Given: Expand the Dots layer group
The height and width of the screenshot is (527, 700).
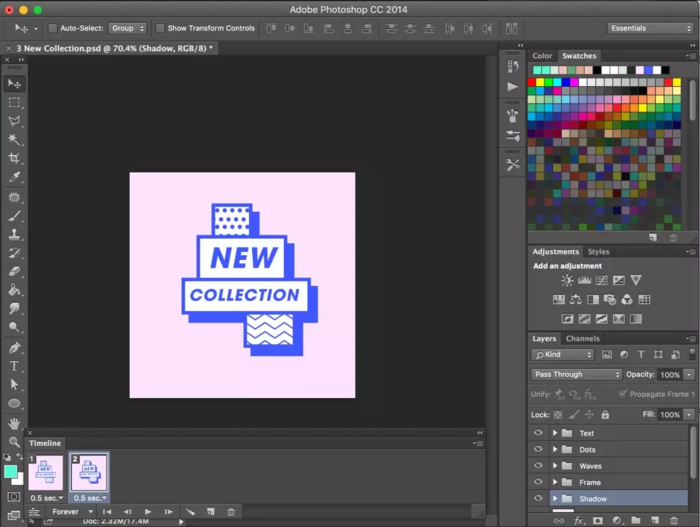Looking at the screenshot, I should 555,449.
